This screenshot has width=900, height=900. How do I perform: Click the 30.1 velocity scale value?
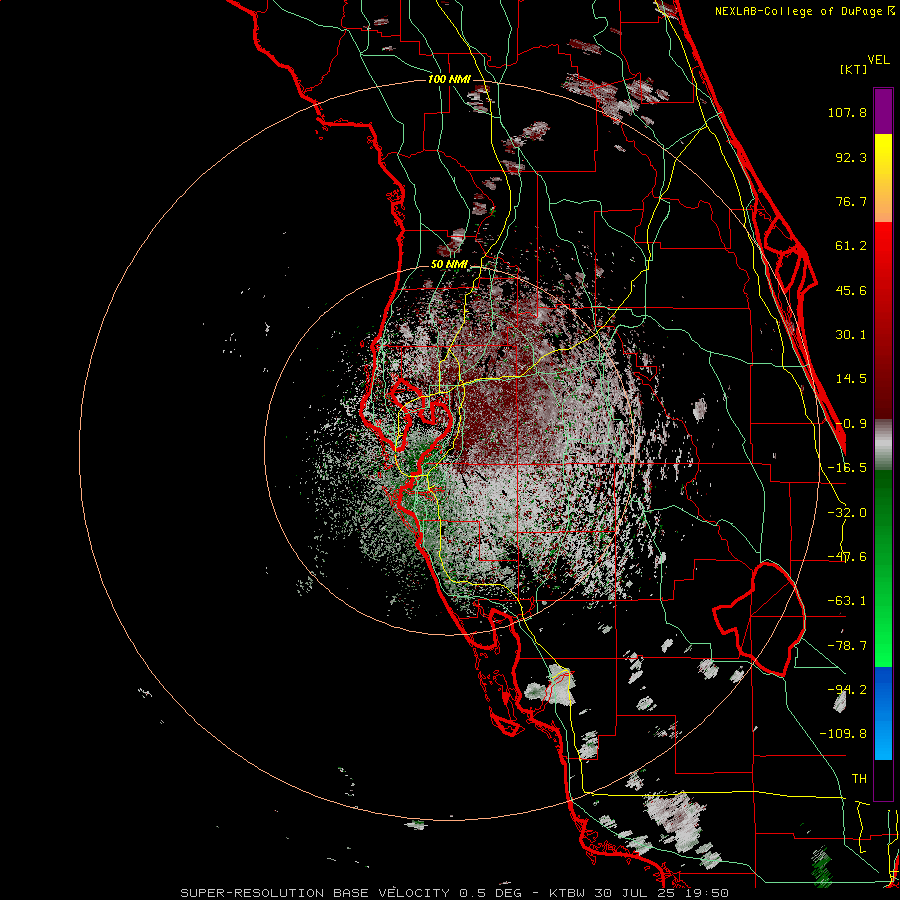pyautogui.click(x=851, y=335)
